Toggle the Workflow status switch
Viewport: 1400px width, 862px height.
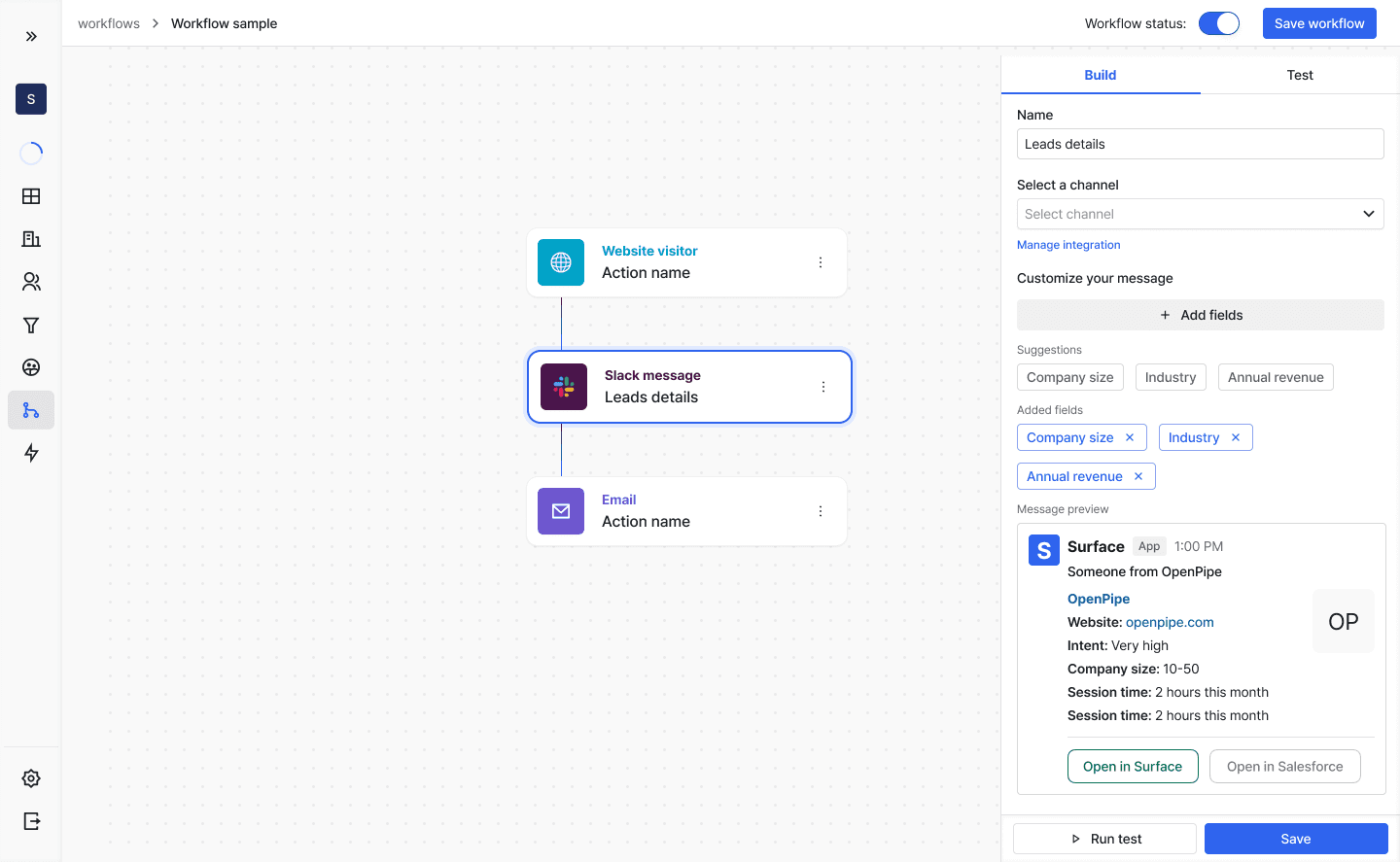point(1219,23)
